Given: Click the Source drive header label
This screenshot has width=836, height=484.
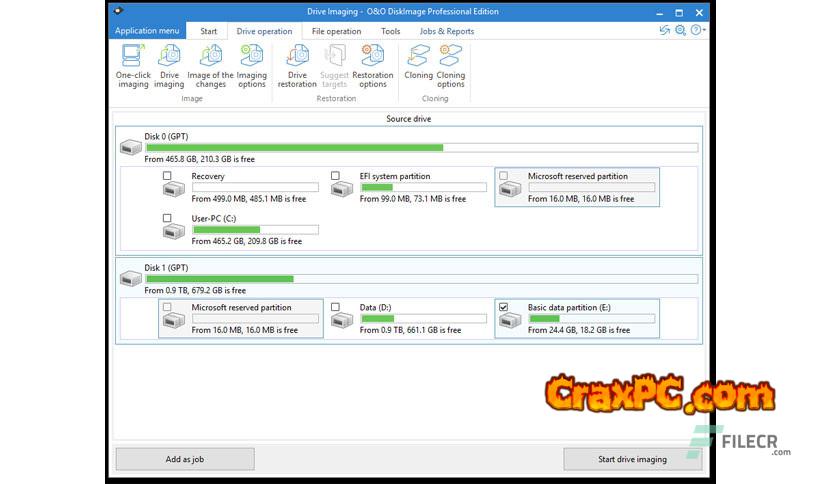Looking at the screenshot, I should [x=408, y=119].
